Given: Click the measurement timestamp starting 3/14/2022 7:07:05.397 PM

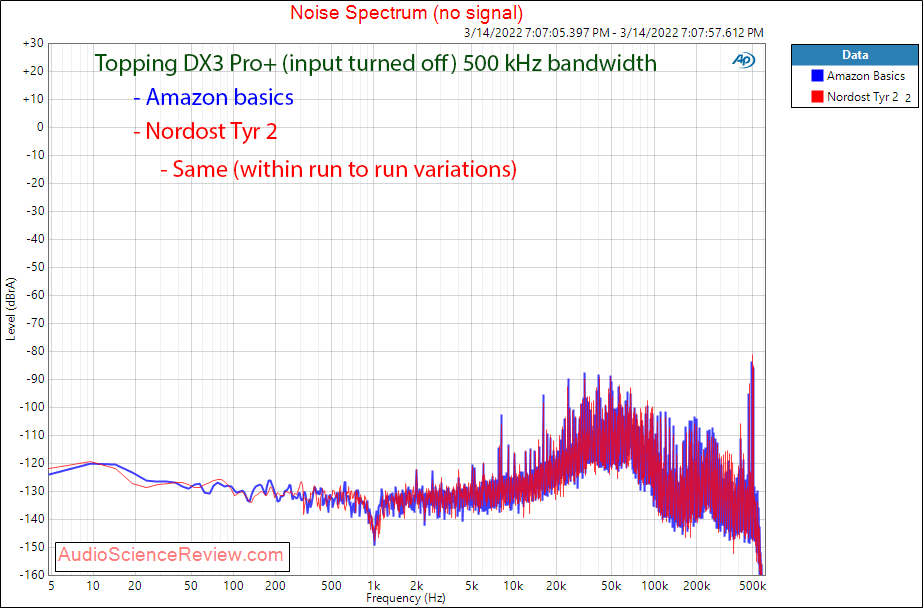Looking at the screenshot, I should coord(613,33).
